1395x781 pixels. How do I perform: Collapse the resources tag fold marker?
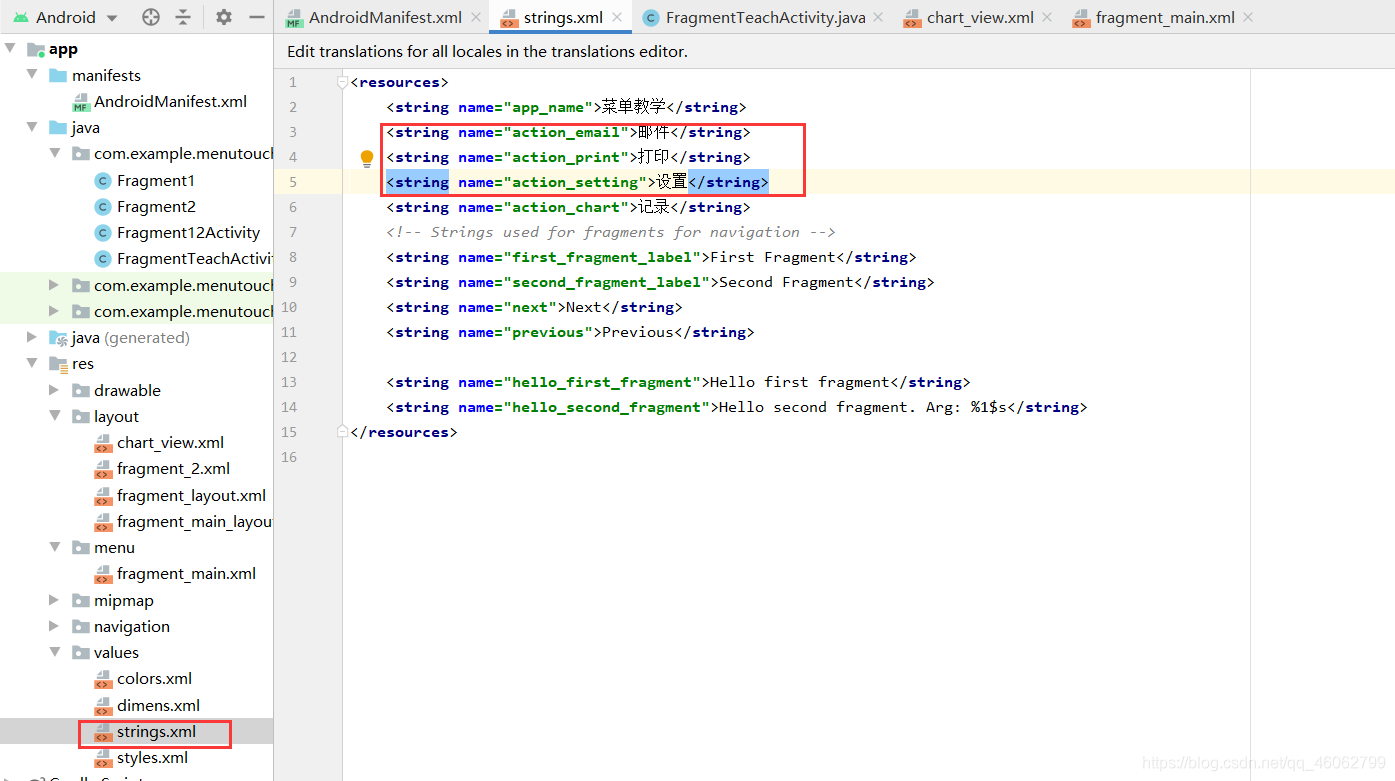pos(343,82)
